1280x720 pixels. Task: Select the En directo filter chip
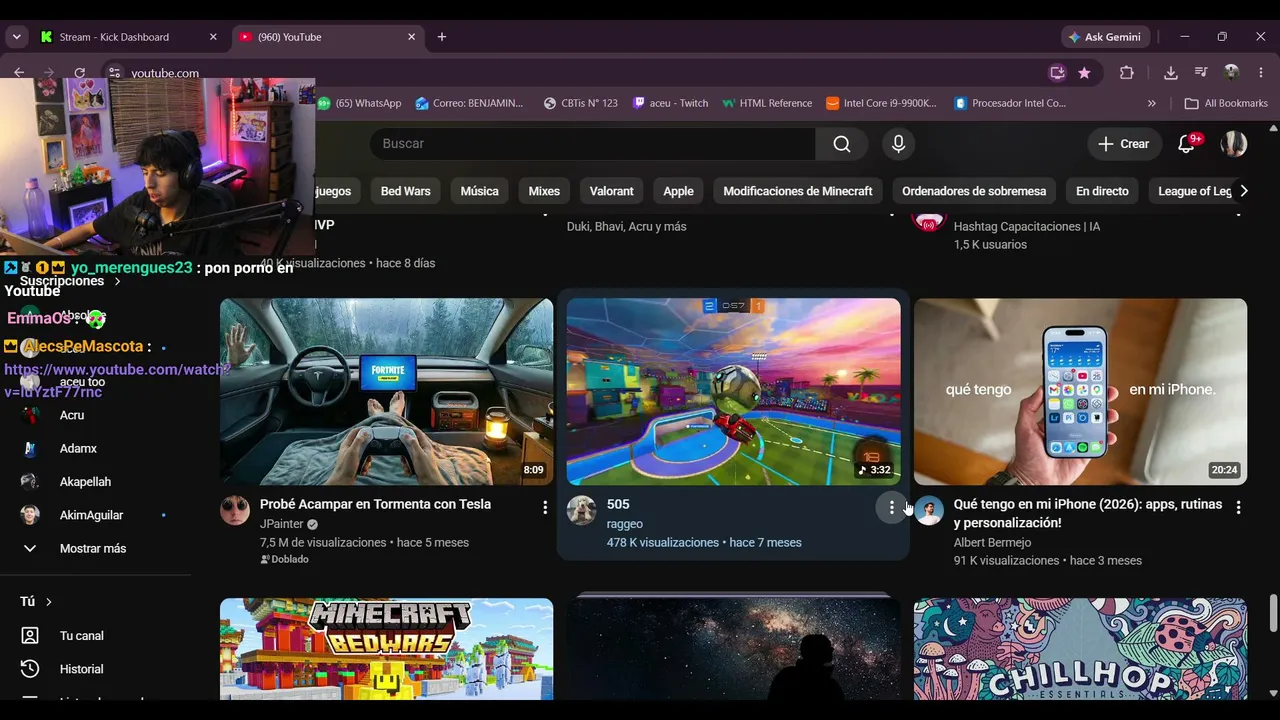1102,191
